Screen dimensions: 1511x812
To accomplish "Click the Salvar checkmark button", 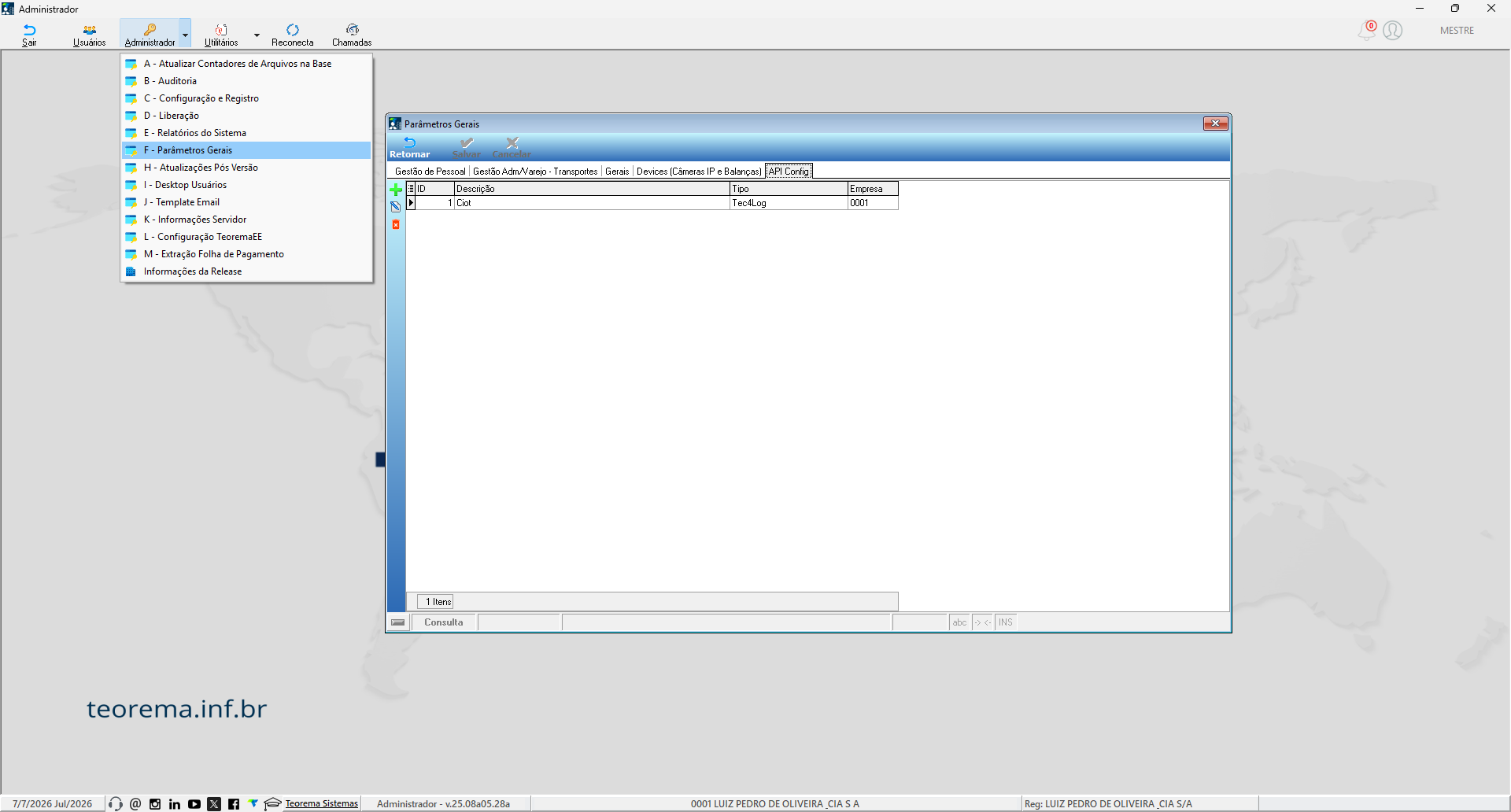I will coord(467,148).
